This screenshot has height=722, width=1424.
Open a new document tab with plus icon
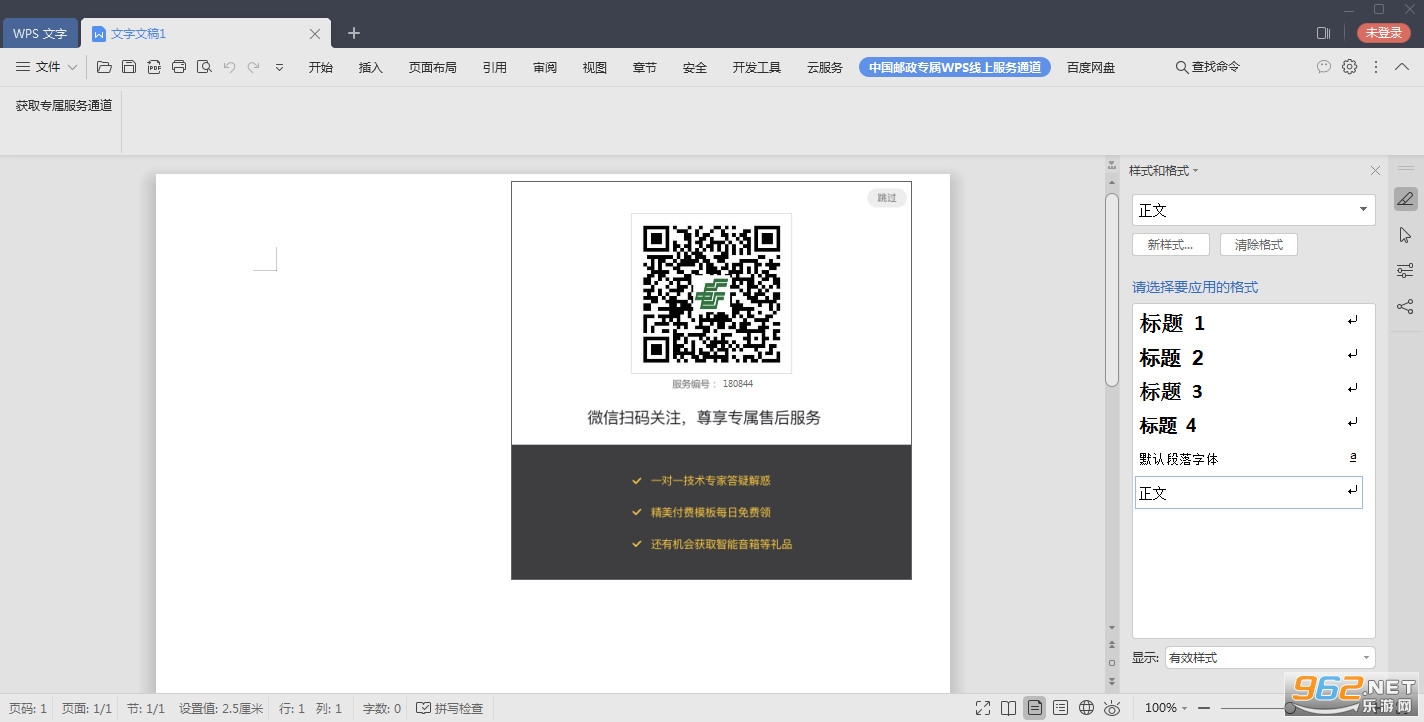(353, 33)
